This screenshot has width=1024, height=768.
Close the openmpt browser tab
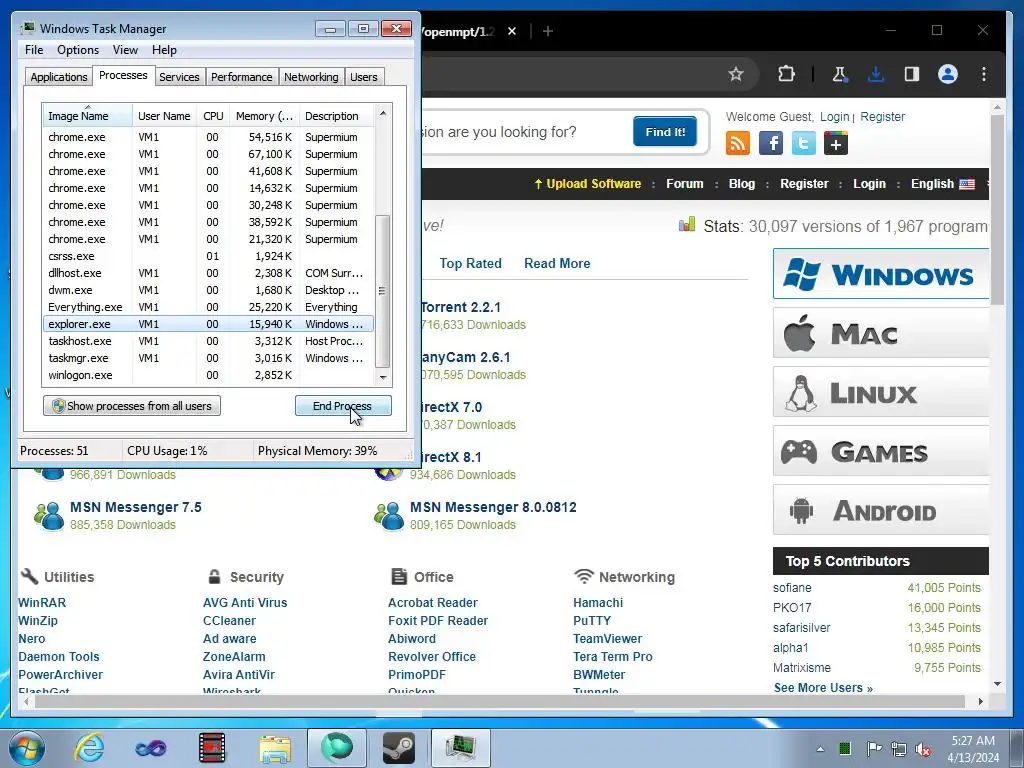[x=512, y=31]
